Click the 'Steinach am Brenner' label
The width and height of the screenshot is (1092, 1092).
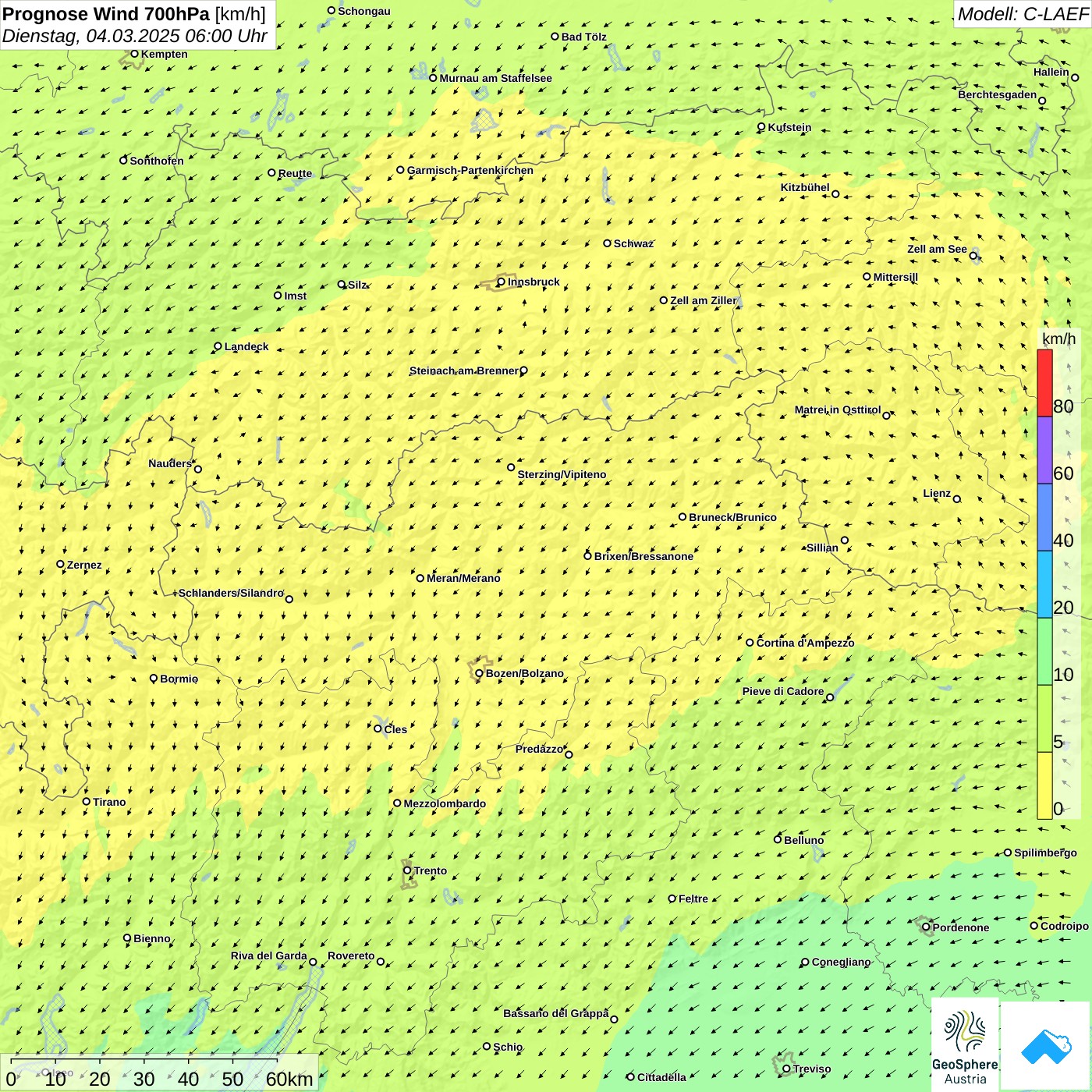(x=464, y=370)
